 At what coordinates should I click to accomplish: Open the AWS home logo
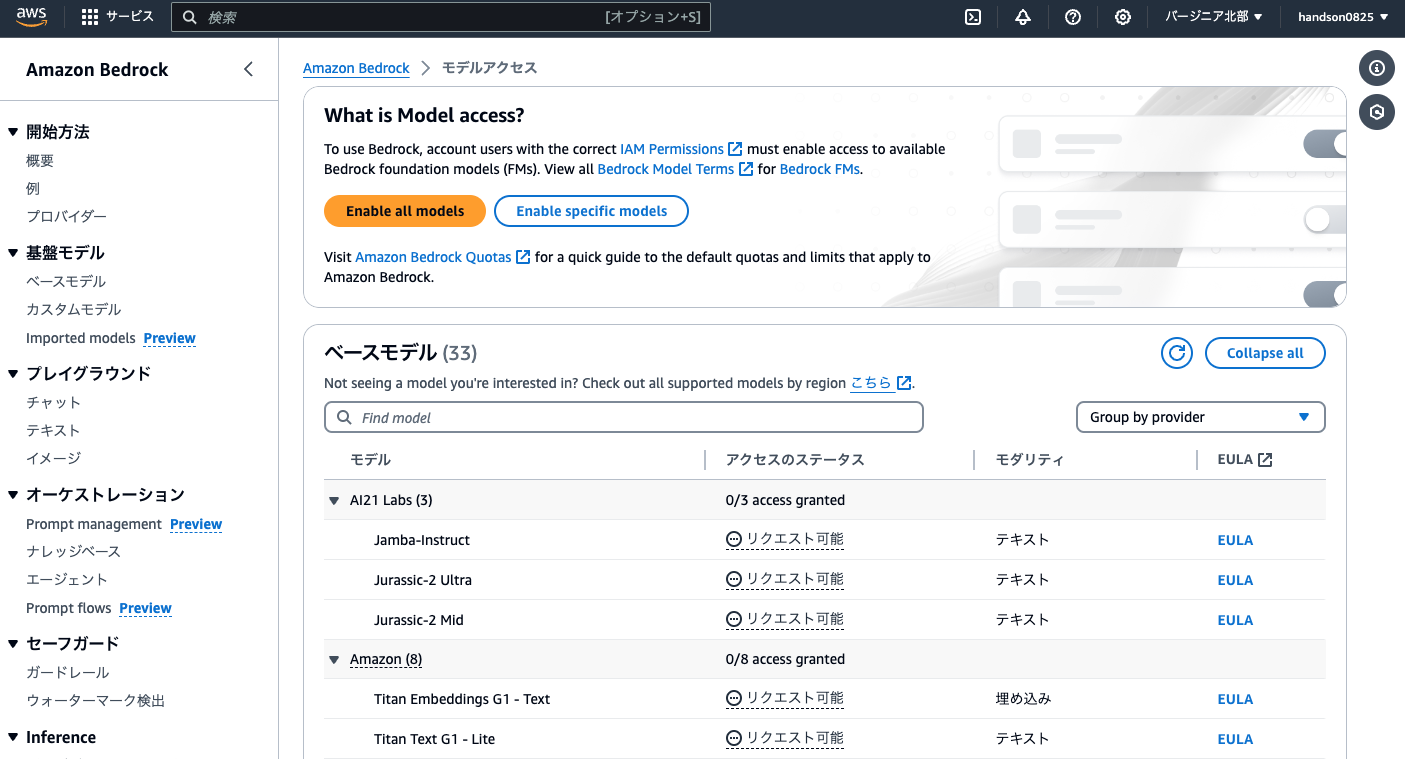32,17
